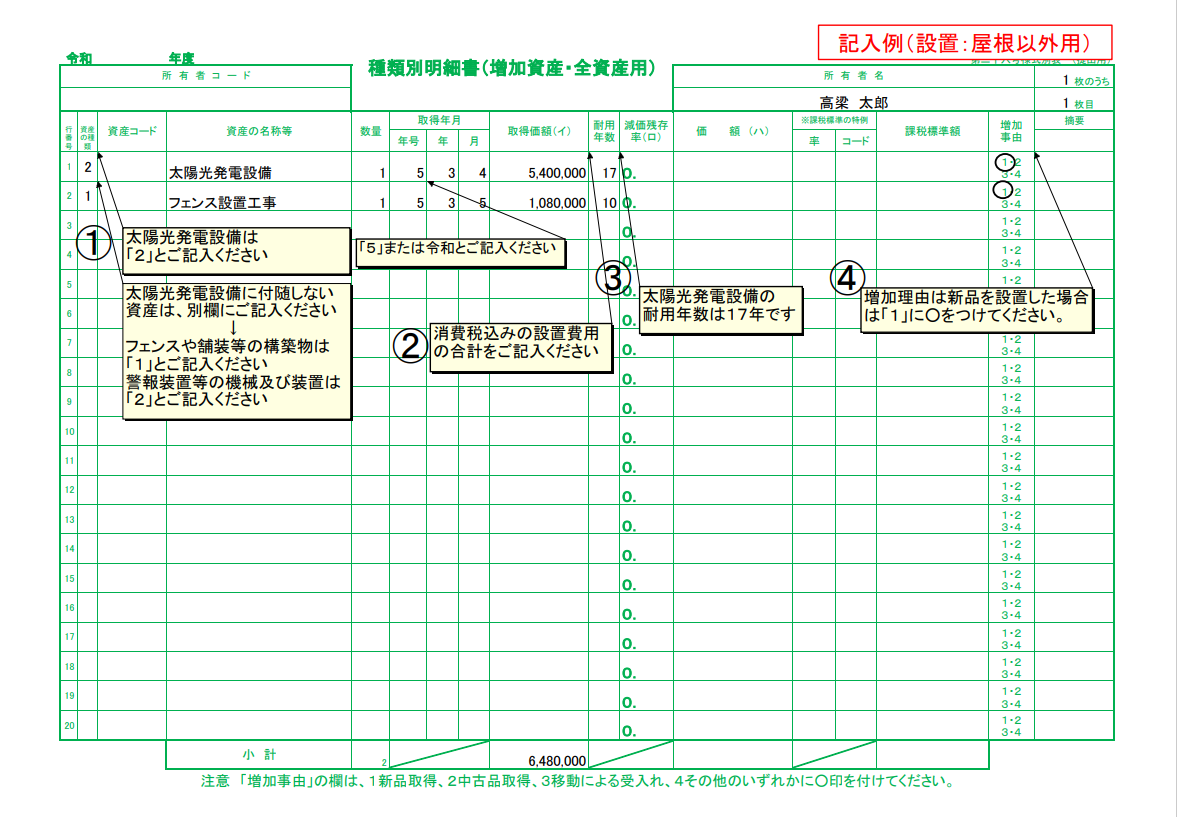
Task: Click the 小計 subtotal label
Action: click(x=258, y=754)
